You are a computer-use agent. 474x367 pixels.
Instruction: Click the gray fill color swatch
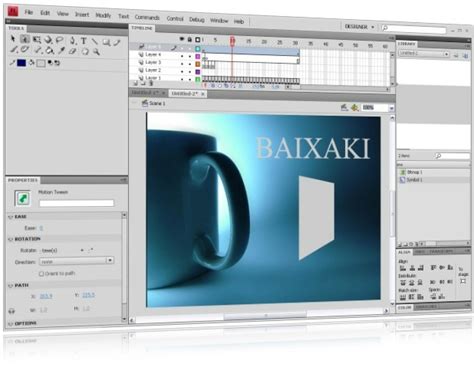[x=41, y=63]
